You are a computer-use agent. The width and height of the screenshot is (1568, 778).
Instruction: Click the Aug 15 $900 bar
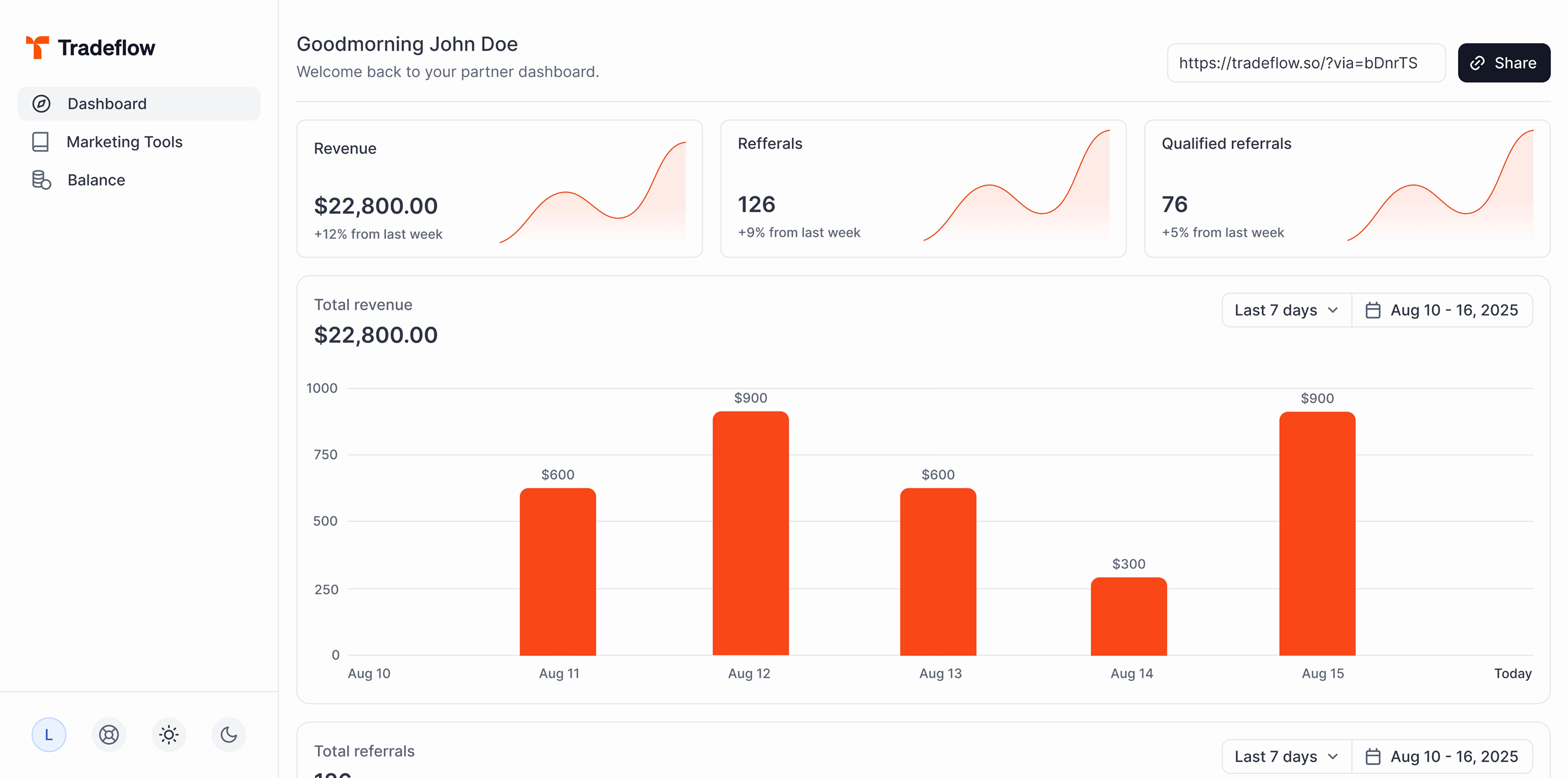coord(1317,533)
